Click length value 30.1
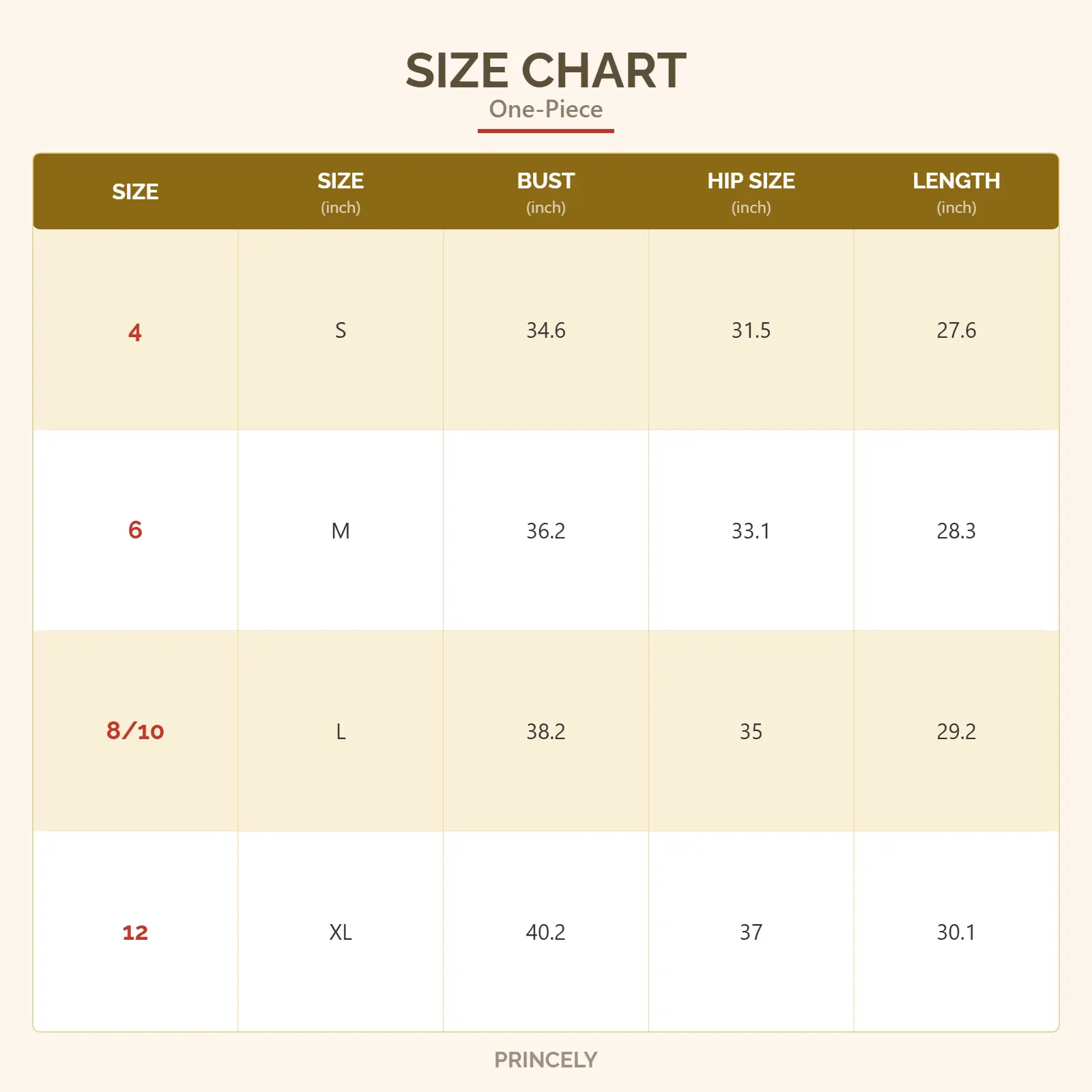Image resolution: width=1092 pixels, height=1092 pixels. (955, 932)
